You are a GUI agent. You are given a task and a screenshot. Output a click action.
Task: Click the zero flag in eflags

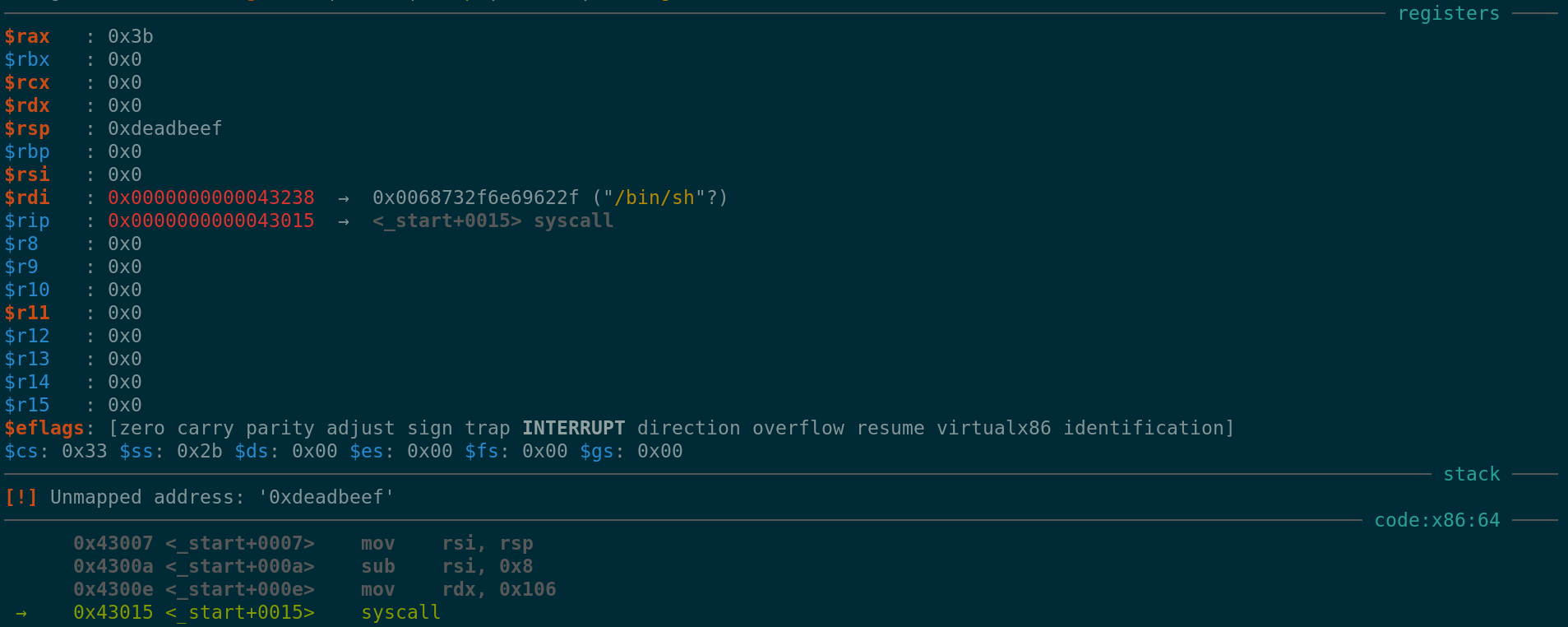tap(142, 429)
